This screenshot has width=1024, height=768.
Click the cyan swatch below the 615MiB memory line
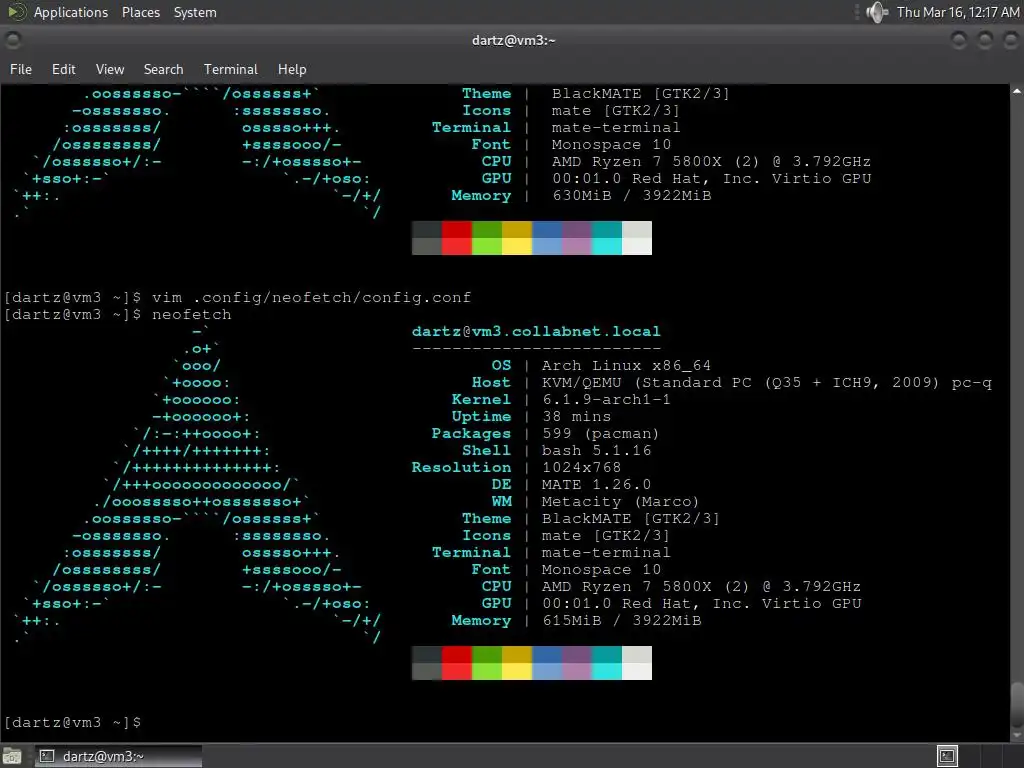pos(607,663)
